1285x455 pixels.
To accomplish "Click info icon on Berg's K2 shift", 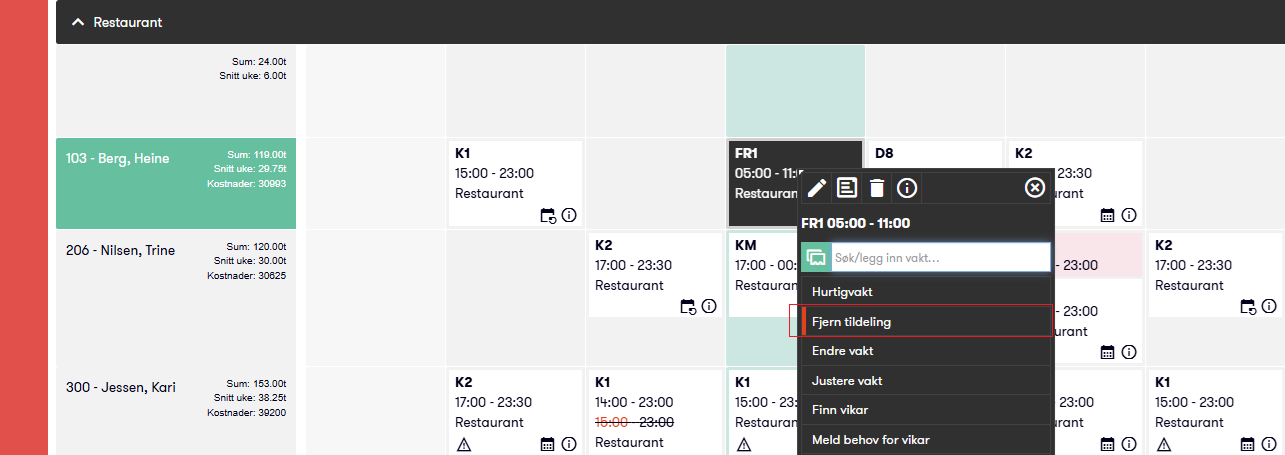I will 1129,215.
